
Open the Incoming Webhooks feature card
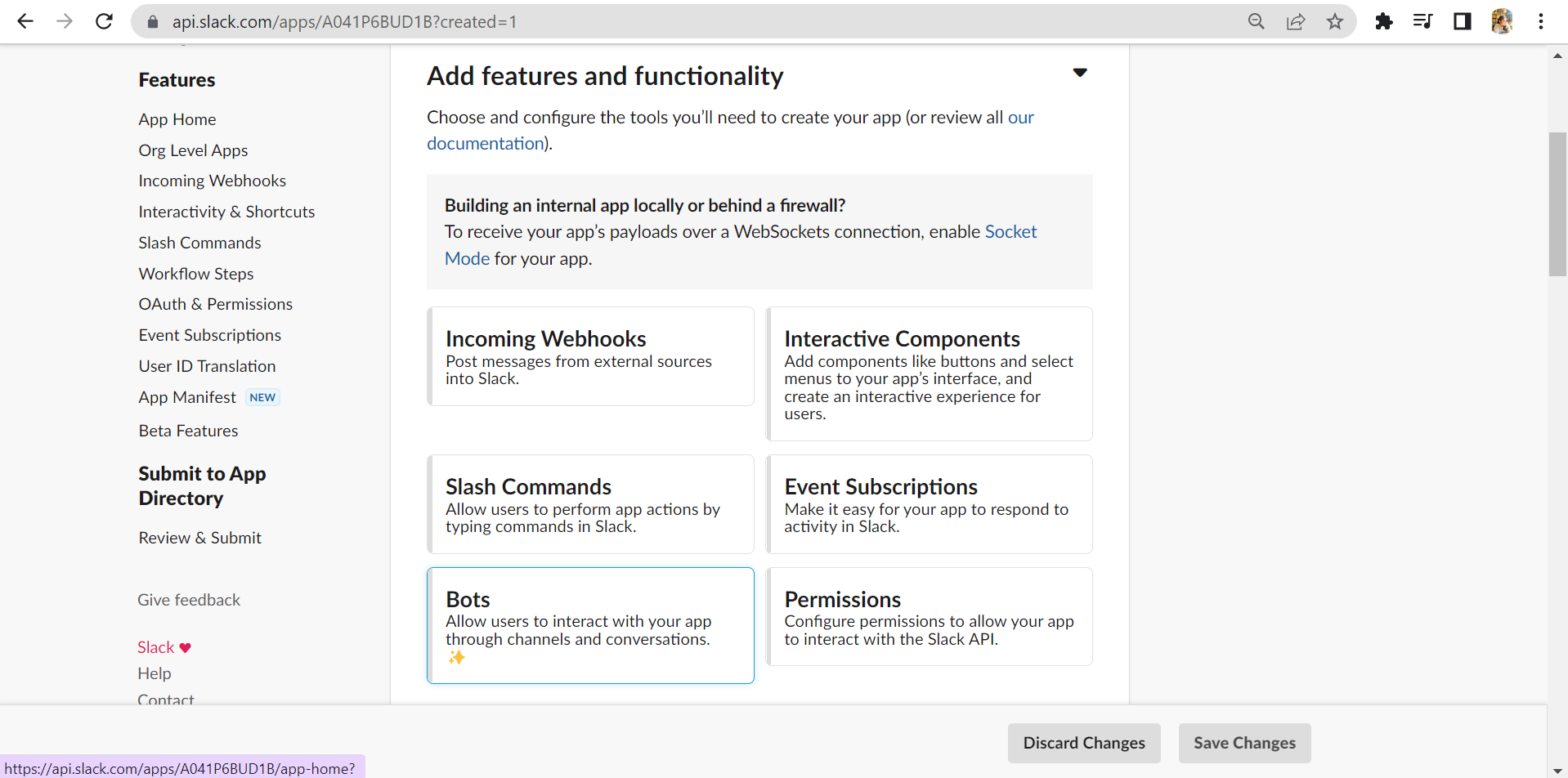[x=590, y=356]
